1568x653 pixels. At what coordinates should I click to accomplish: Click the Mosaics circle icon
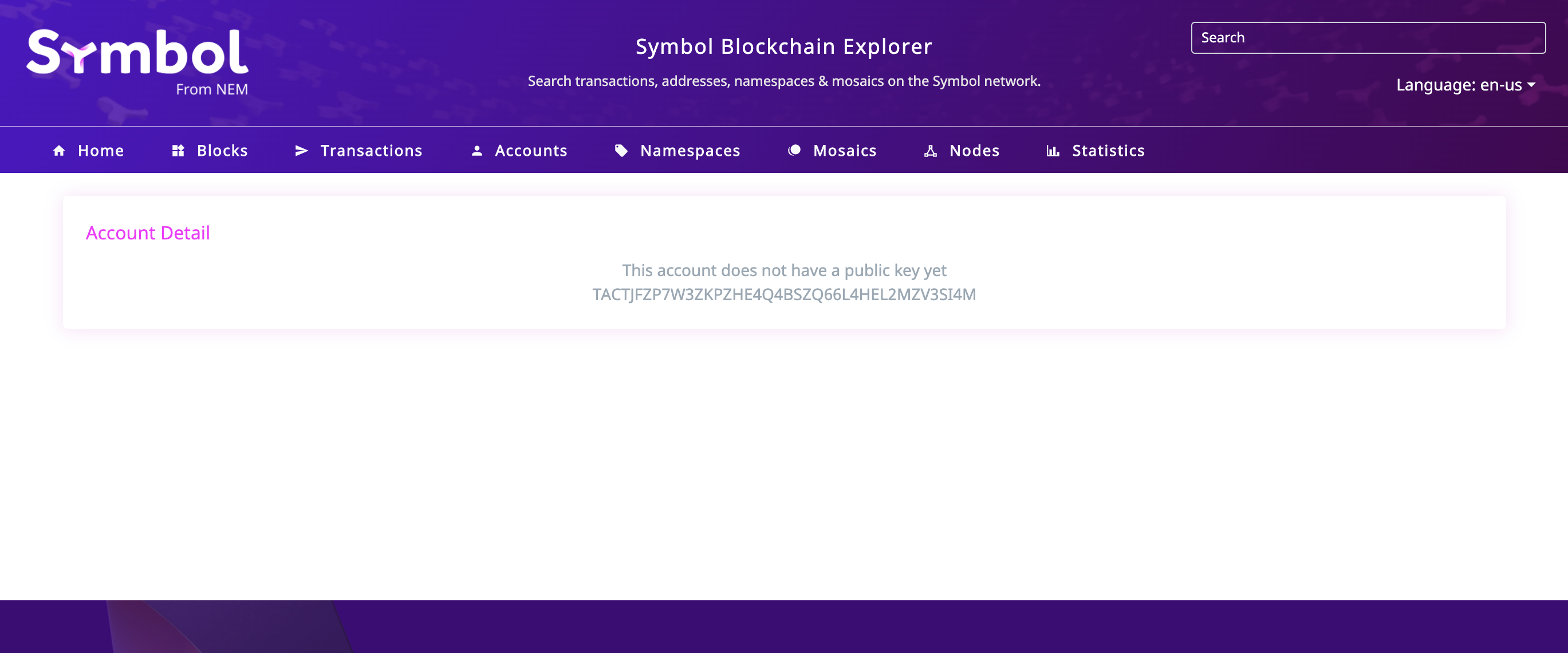[x=794, y=150]
